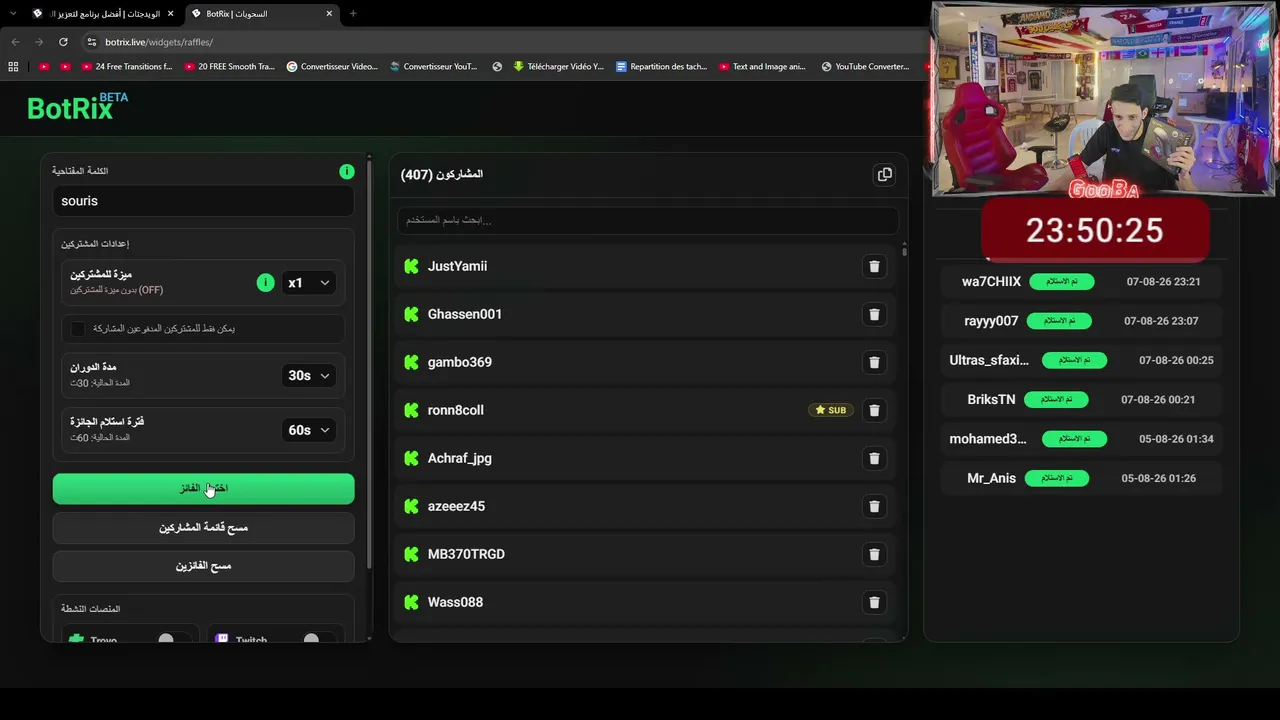
Task: Click the Kick logo next to JustYamii
Action: coord(411,266)
